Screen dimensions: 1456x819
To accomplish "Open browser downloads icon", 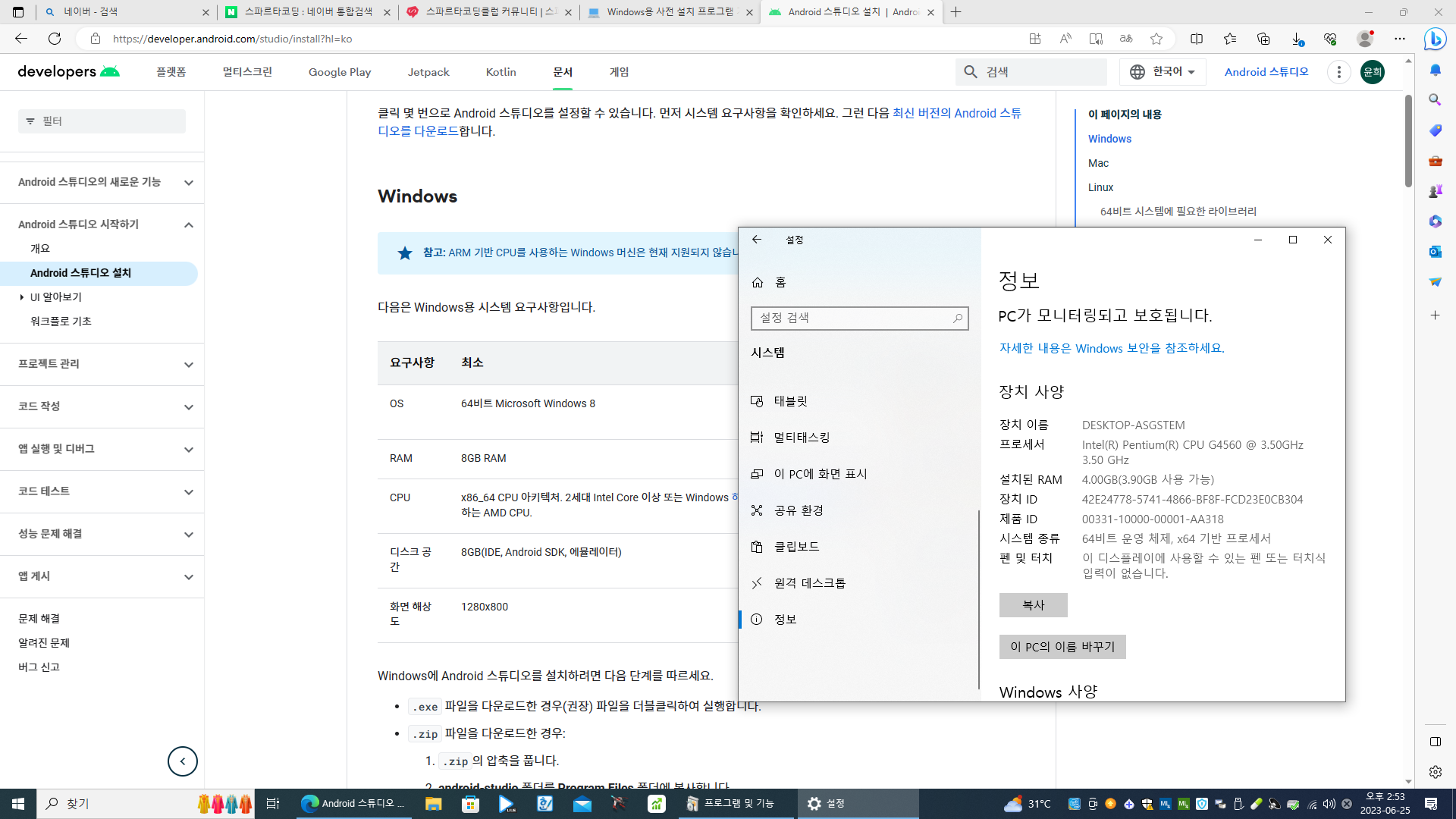I will coord(1297,39).
